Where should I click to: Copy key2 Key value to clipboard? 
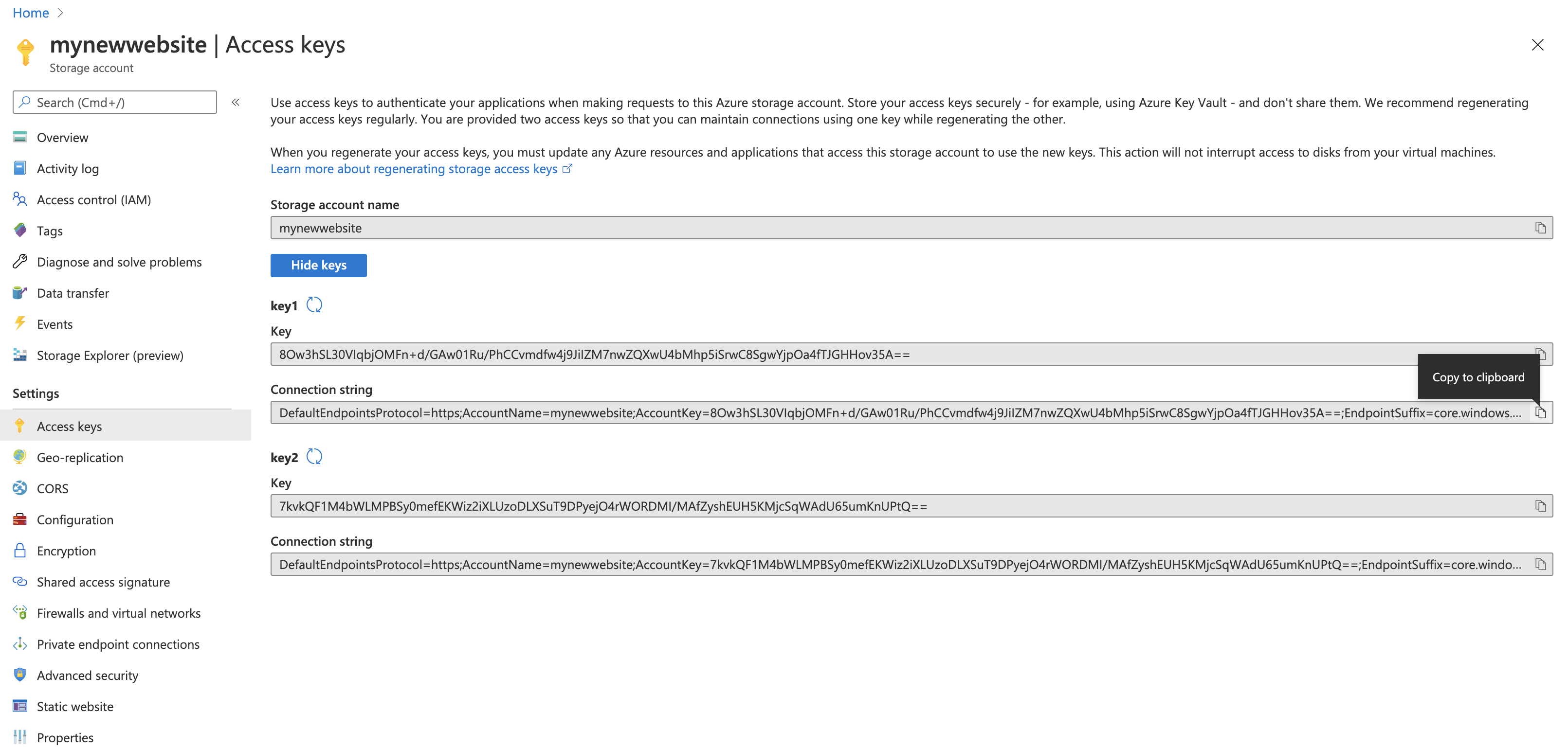[x=1540, y=506]
